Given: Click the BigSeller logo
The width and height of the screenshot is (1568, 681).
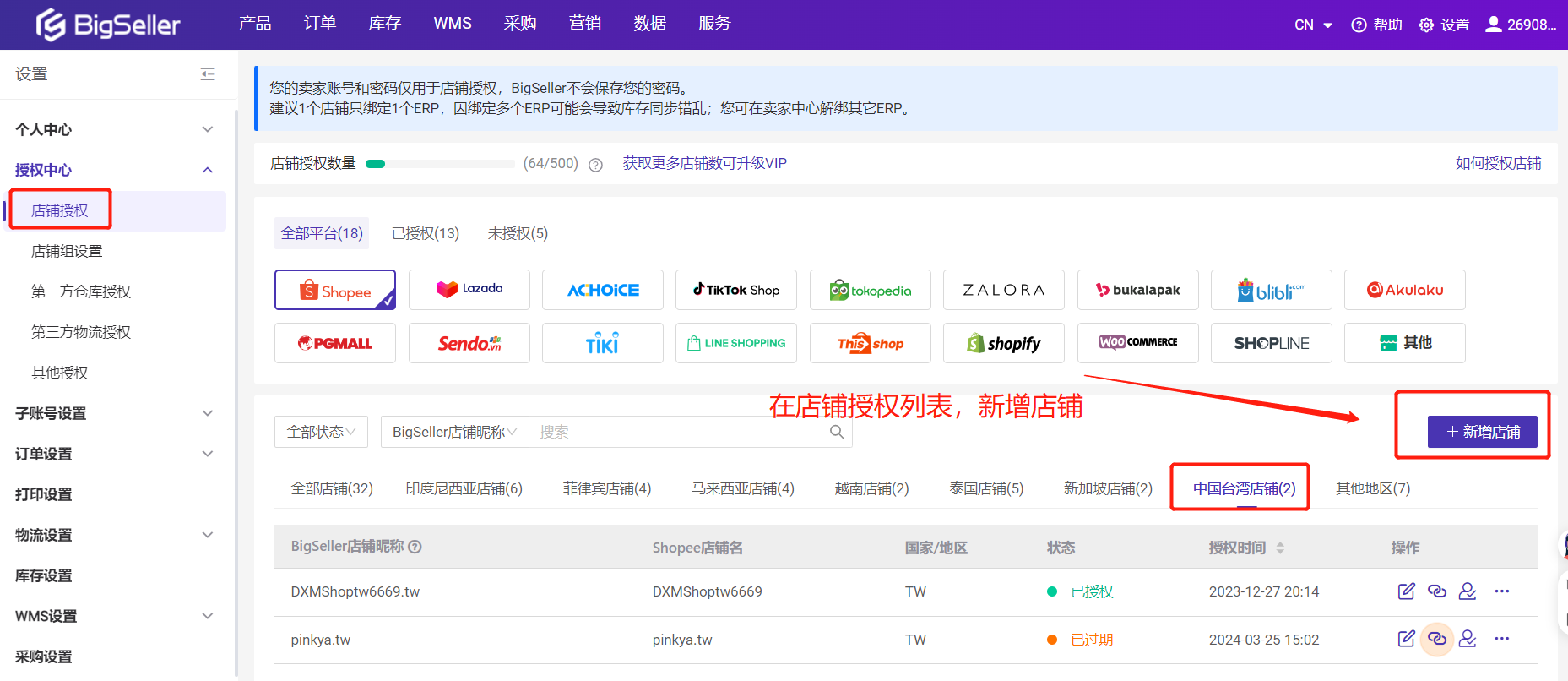Looking at the screenshot, I should point(108,25).
